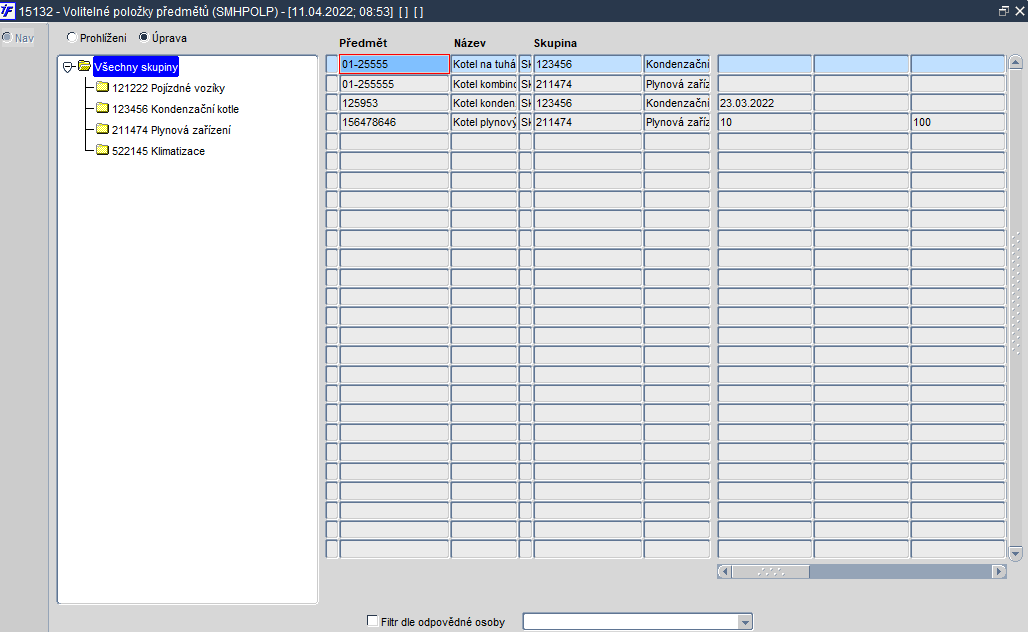
Task: Click the vertical scrollbar down arrow
Action: coord(1016,554)
